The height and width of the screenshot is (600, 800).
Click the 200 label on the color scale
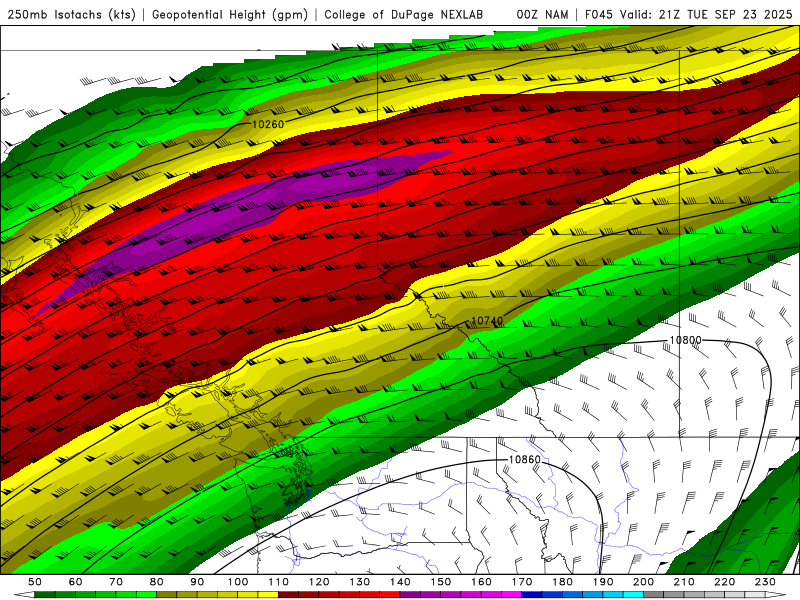click(643, 582)
